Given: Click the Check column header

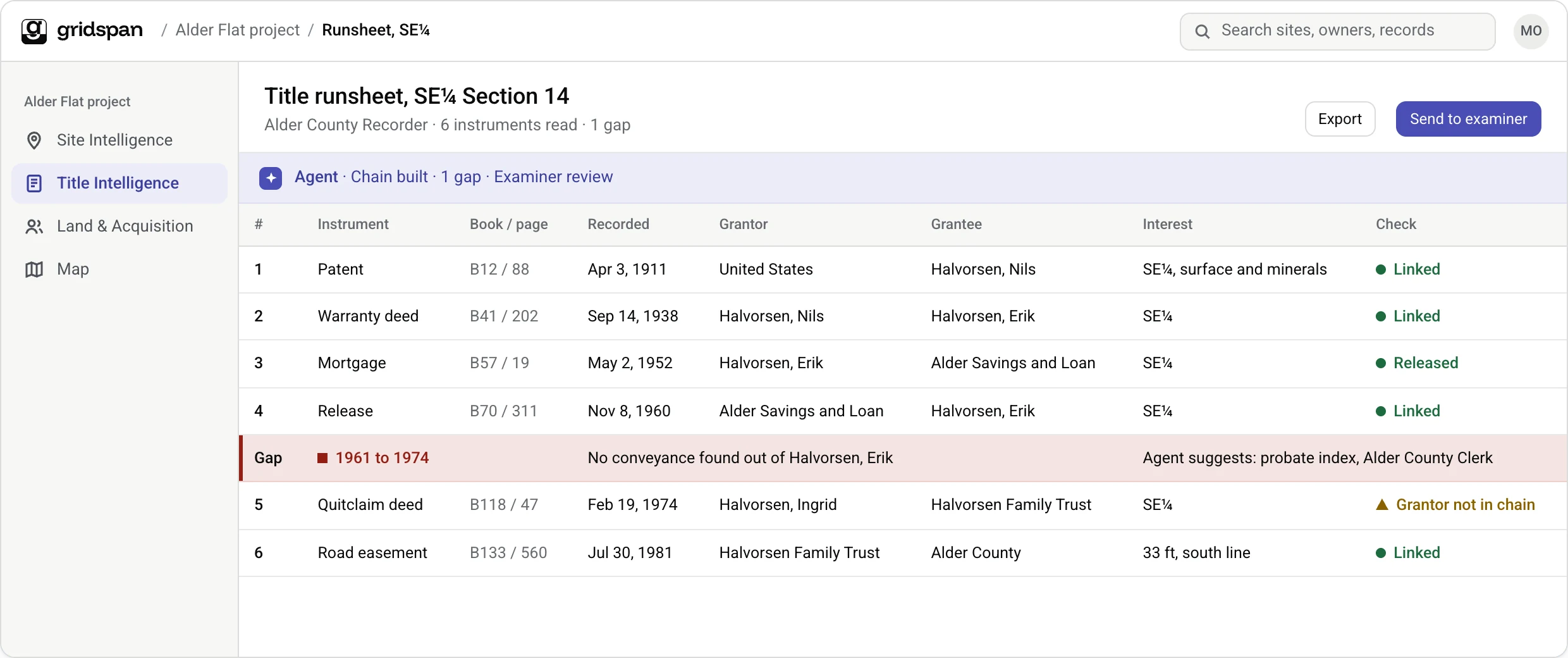Looking at the screenshot, I should [1396, 224].
